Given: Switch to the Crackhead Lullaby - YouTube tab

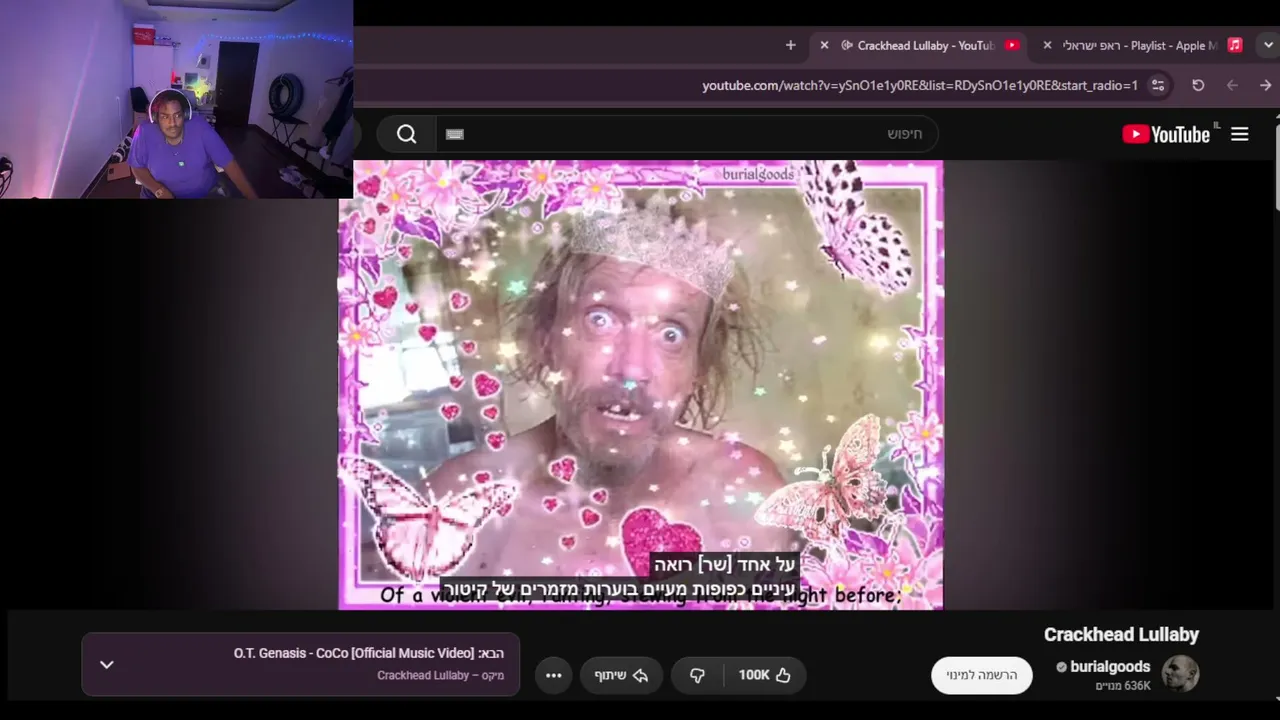Looking at the screenshot, I should [x=918, y=45].
